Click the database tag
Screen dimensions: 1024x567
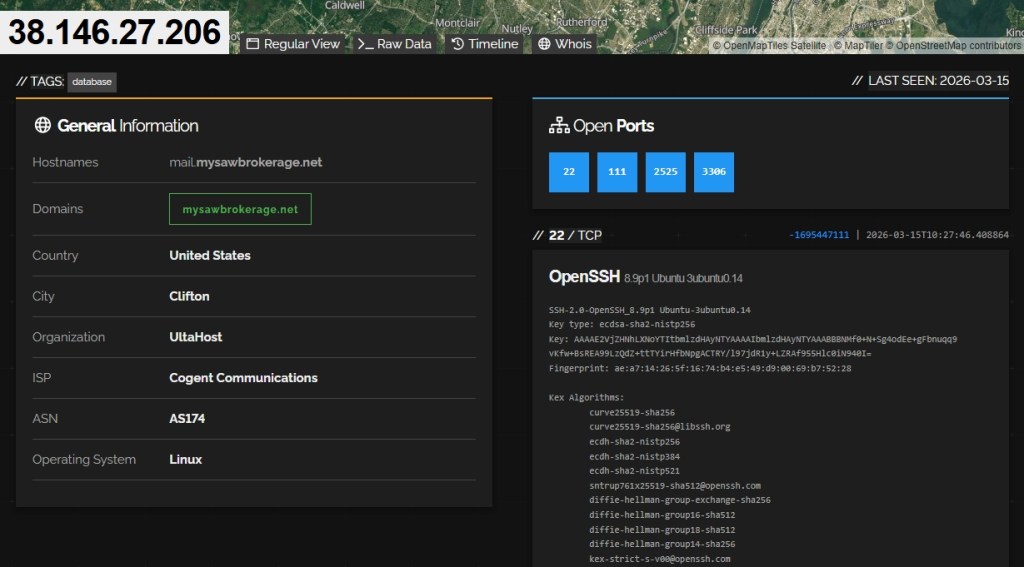[x=92, y=82]
